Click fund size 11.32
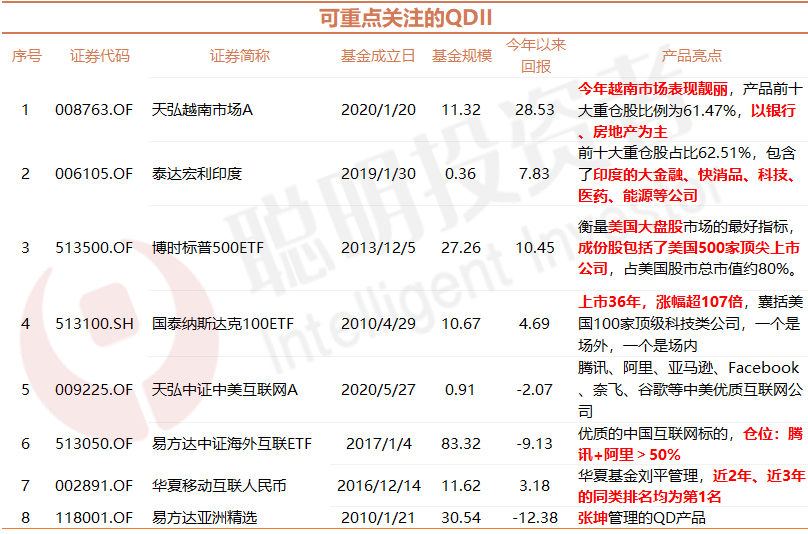The image size is (808, 534). (x=461, y=110)
